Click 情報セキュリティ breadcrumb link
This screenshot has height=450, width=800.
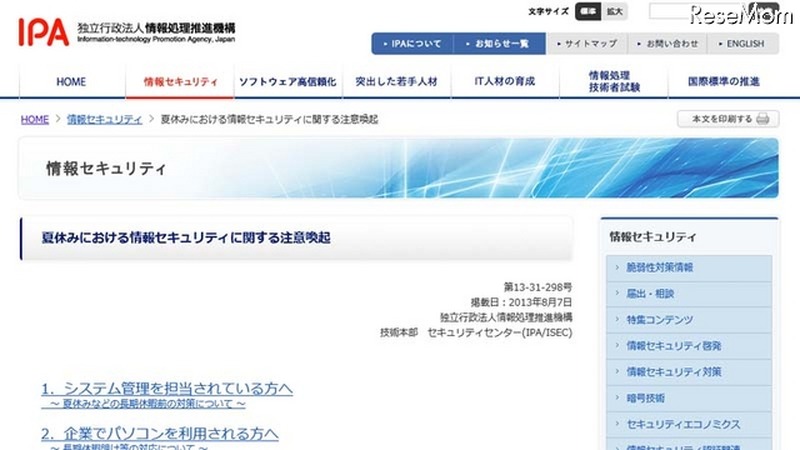tap(104, 119)
